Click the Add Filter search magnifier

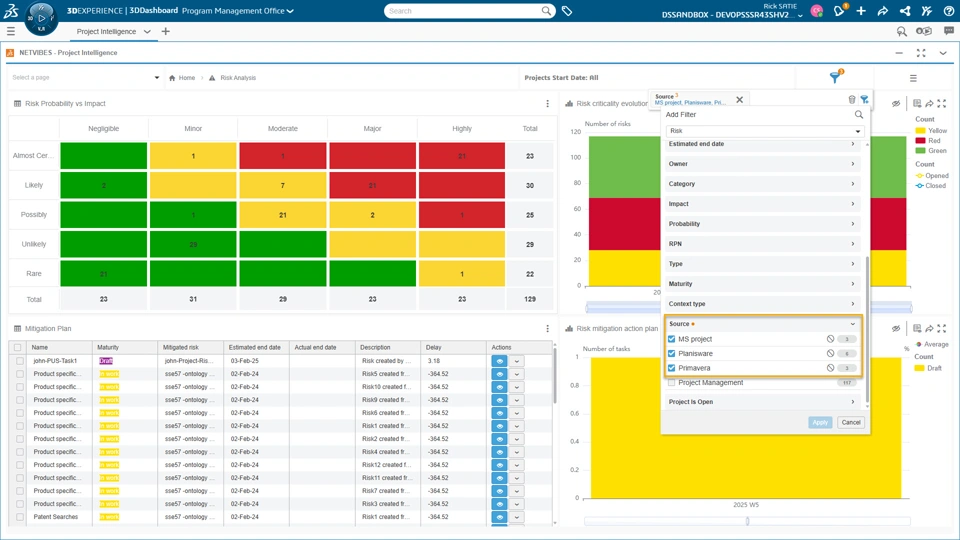858,114
